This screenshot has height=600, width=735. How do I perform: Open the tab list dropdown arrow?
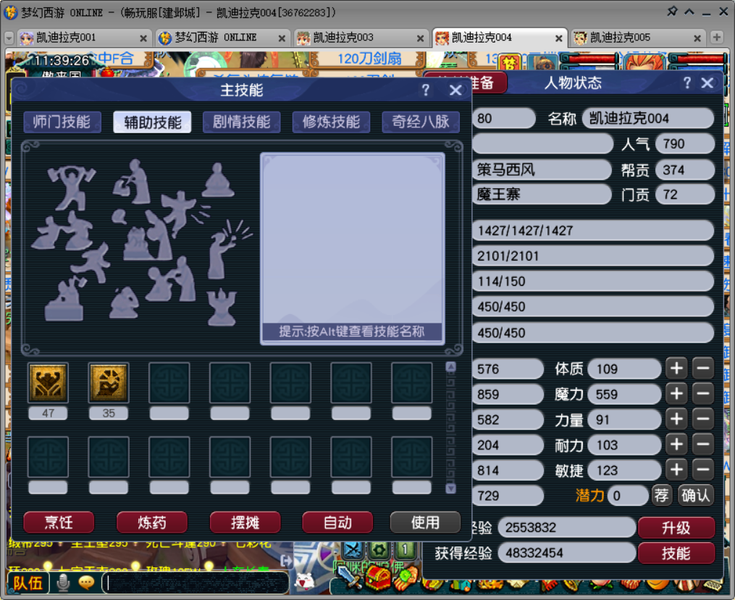coord(8,38)
